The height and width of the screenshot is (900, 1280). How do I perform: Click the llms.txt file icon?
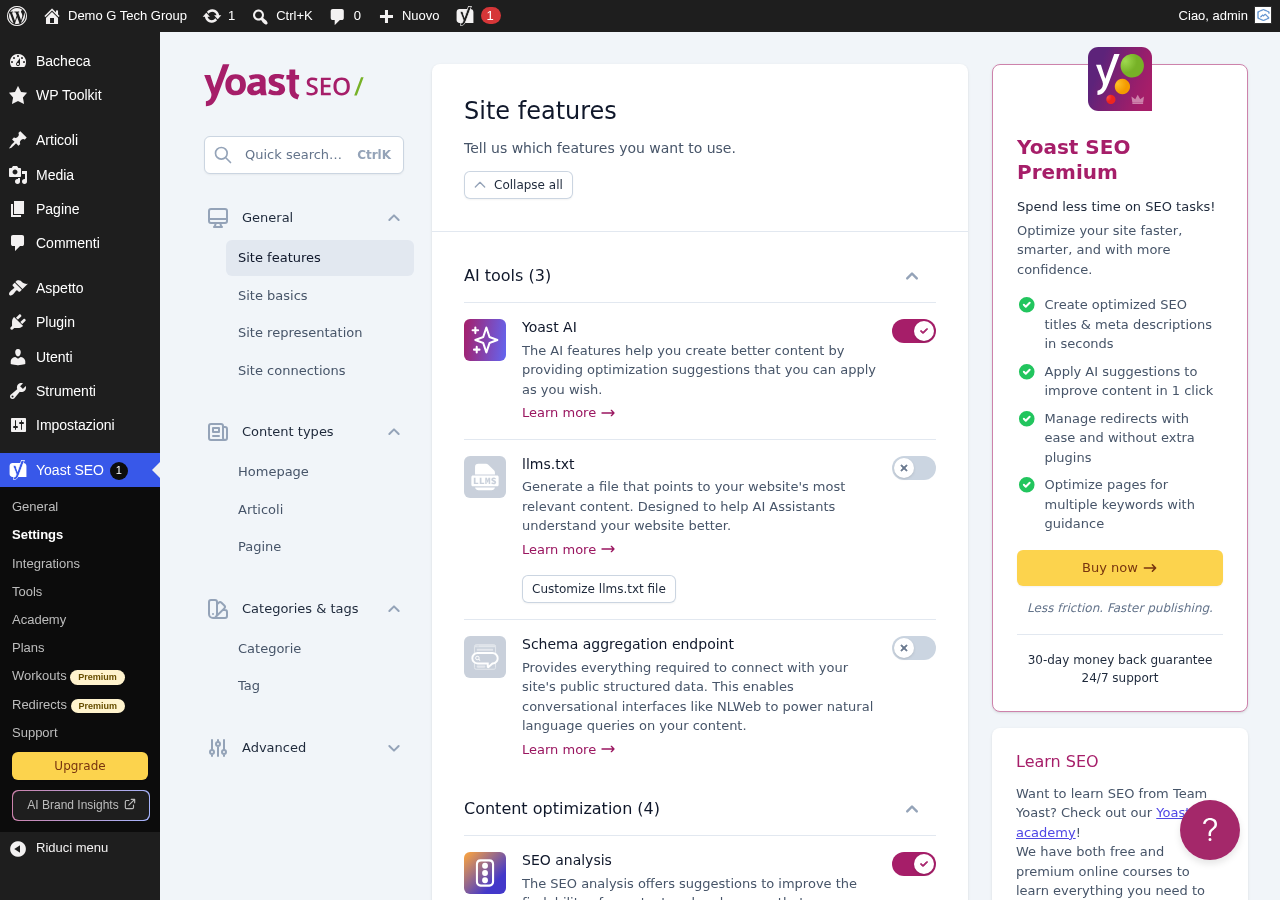(485, 477)
